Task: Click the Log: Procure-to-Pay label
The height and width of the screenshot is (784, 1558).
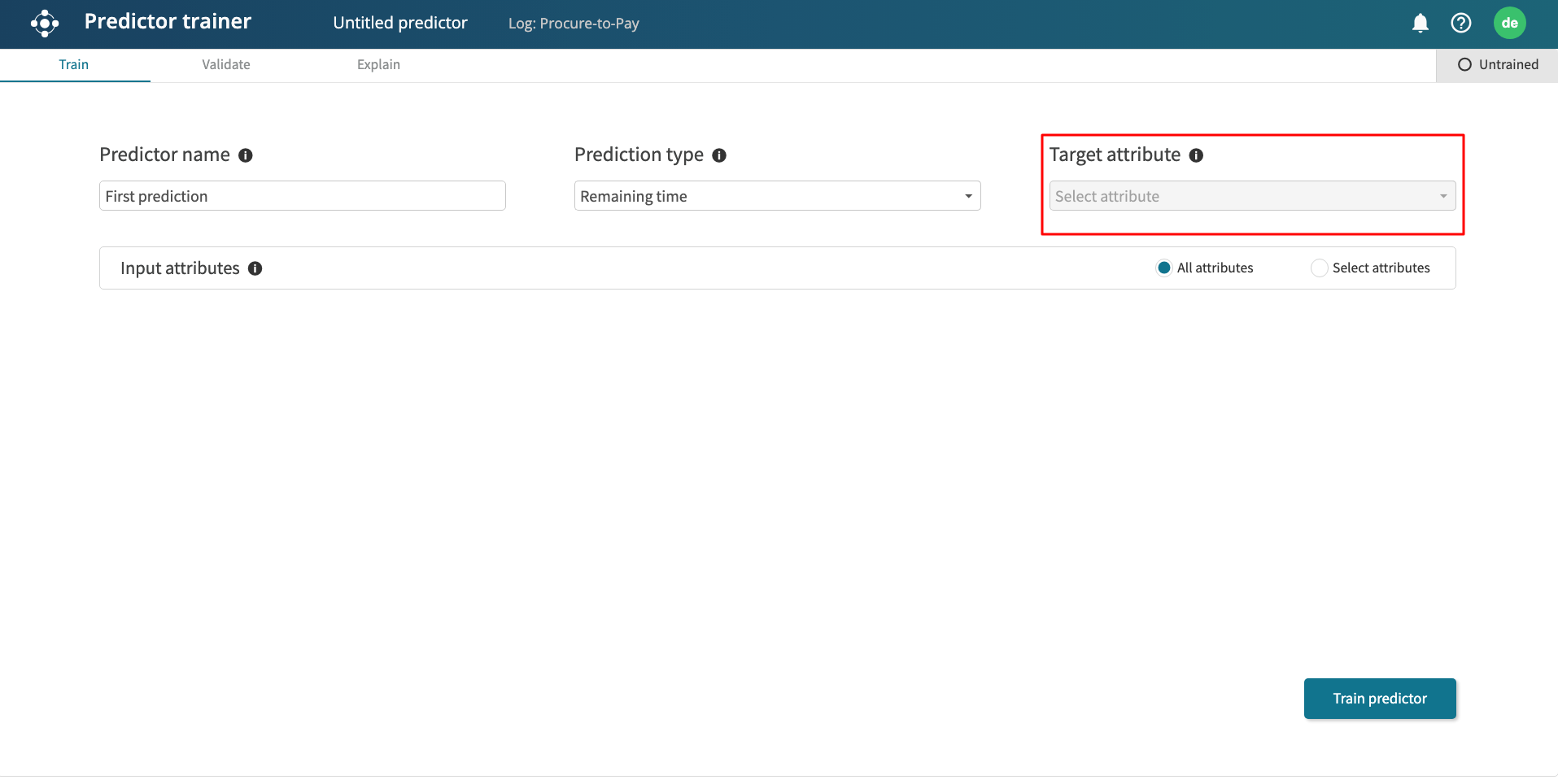Action: [x=574, y=24]
